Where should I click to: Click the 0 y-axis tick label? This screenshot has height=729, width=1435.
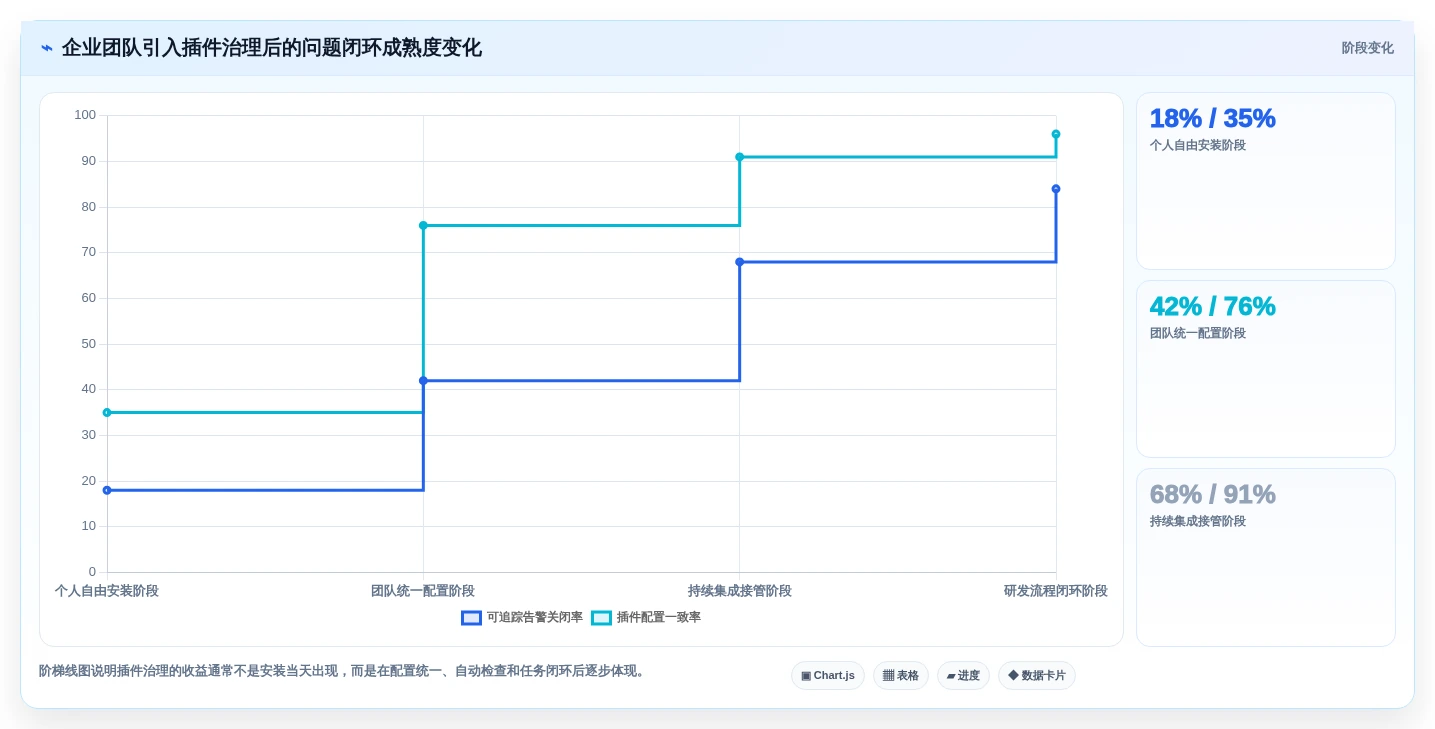coord(92,572)
